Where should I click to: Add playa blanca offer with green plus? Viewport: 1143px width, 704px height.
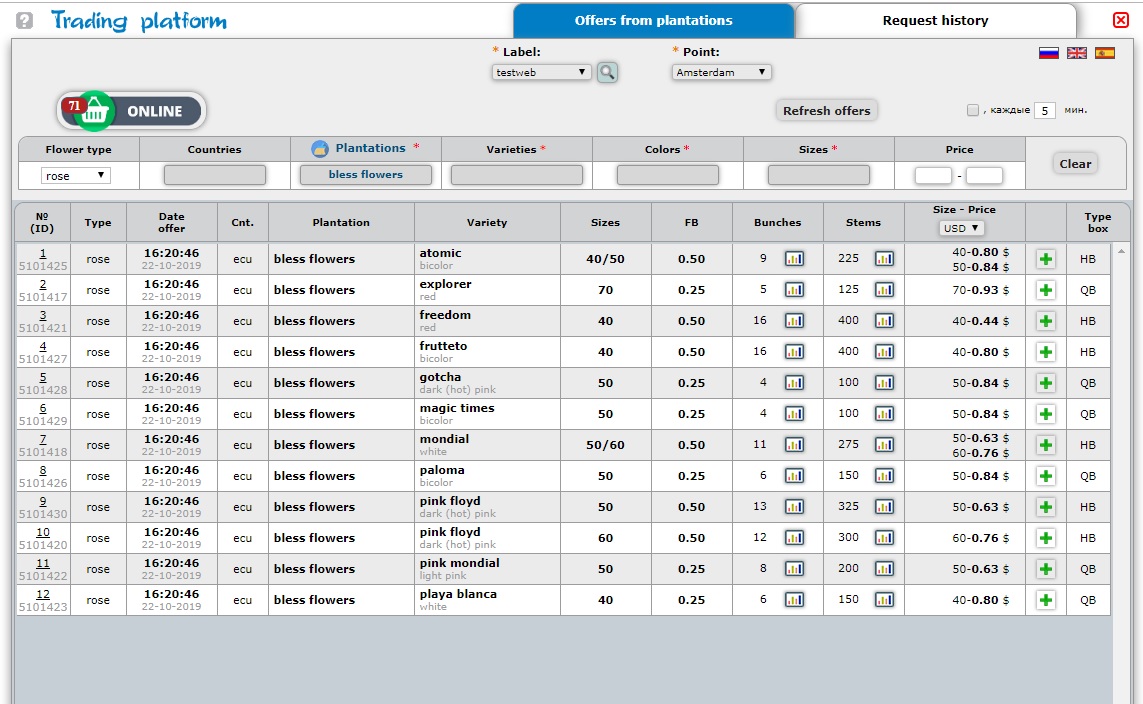tap(1046, 600)
